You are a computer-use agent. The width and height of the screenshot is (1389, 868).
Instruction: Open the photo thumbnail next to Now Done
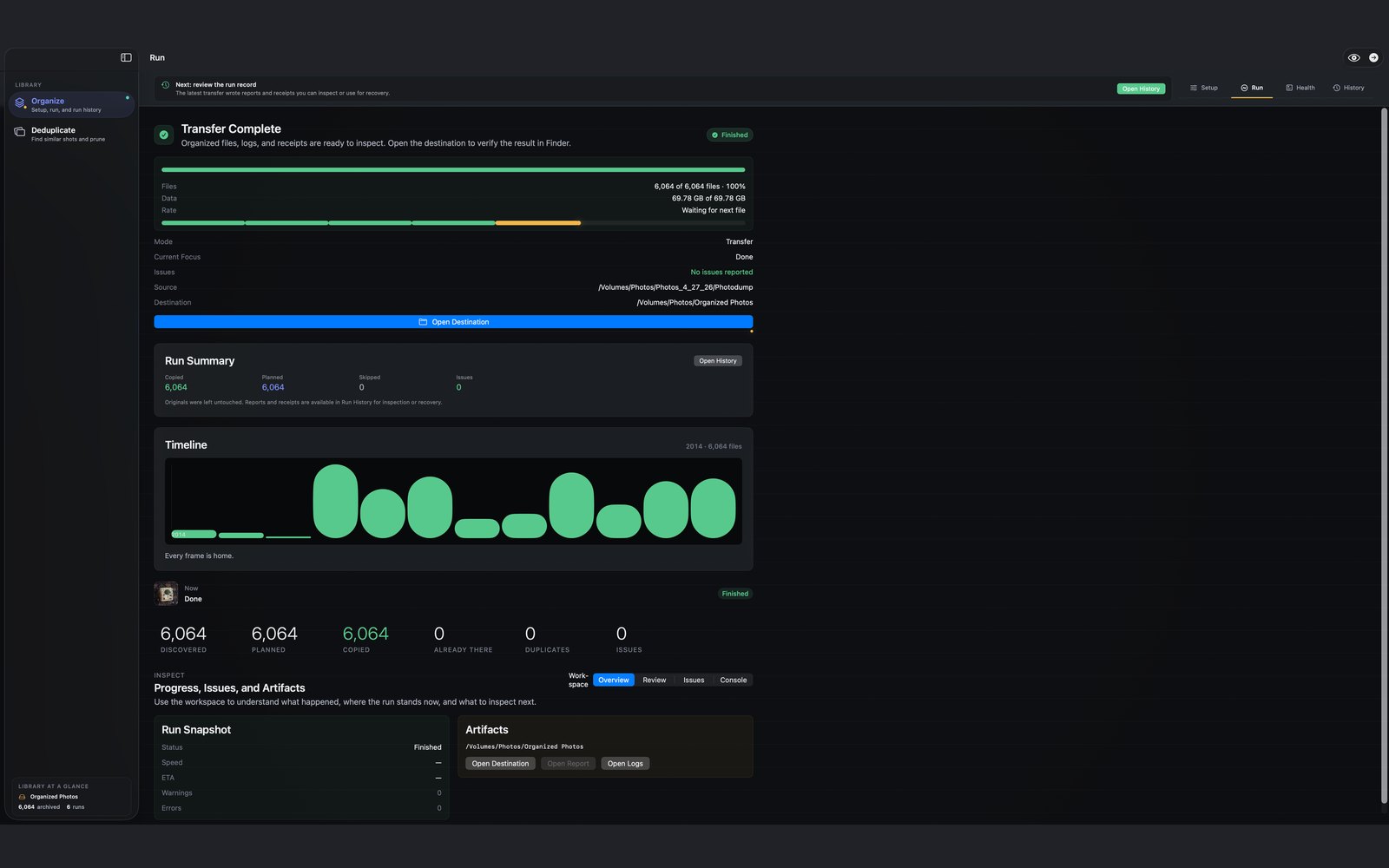click(x=166, y=594)
